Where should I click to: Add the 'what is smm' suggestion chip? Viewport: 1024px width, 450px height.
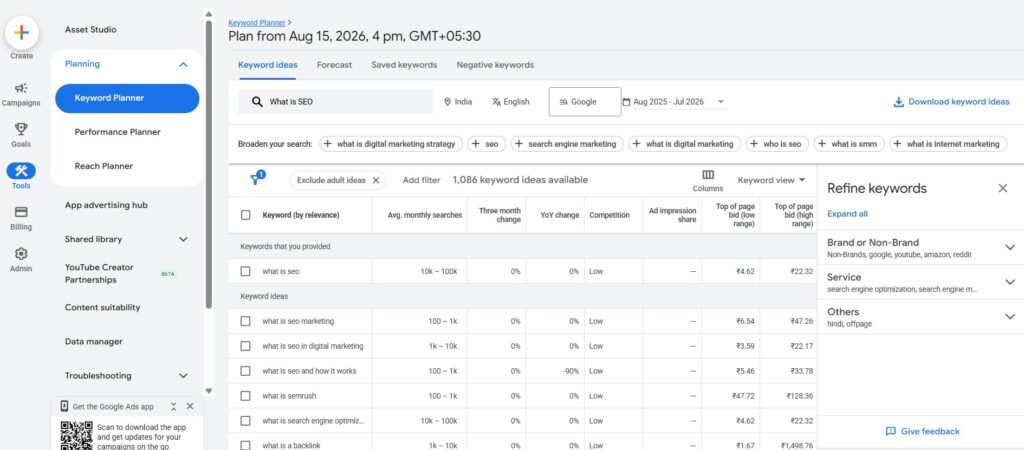click(849, 144)
